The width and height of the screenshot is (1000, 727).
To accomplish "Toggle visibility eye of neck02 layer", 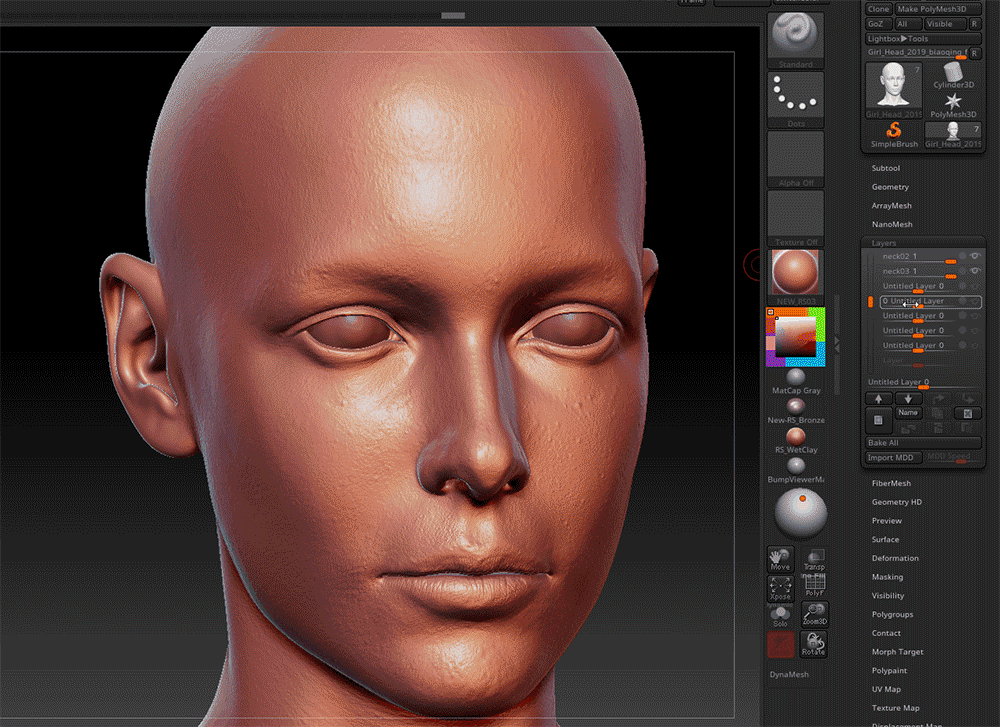I will point(974,256).
